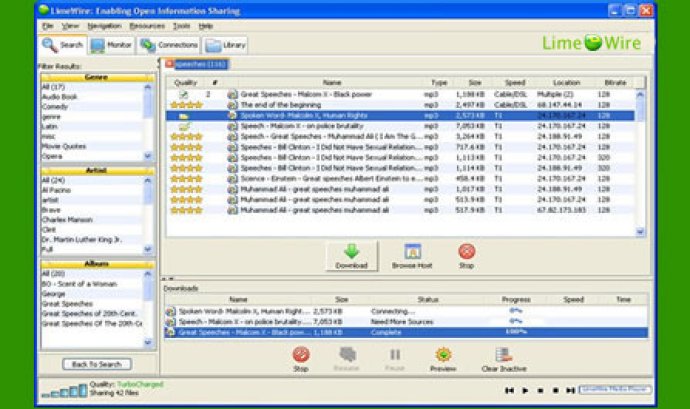Open the Help menu
Screen dimensions: 690x409
pos(206,26)
